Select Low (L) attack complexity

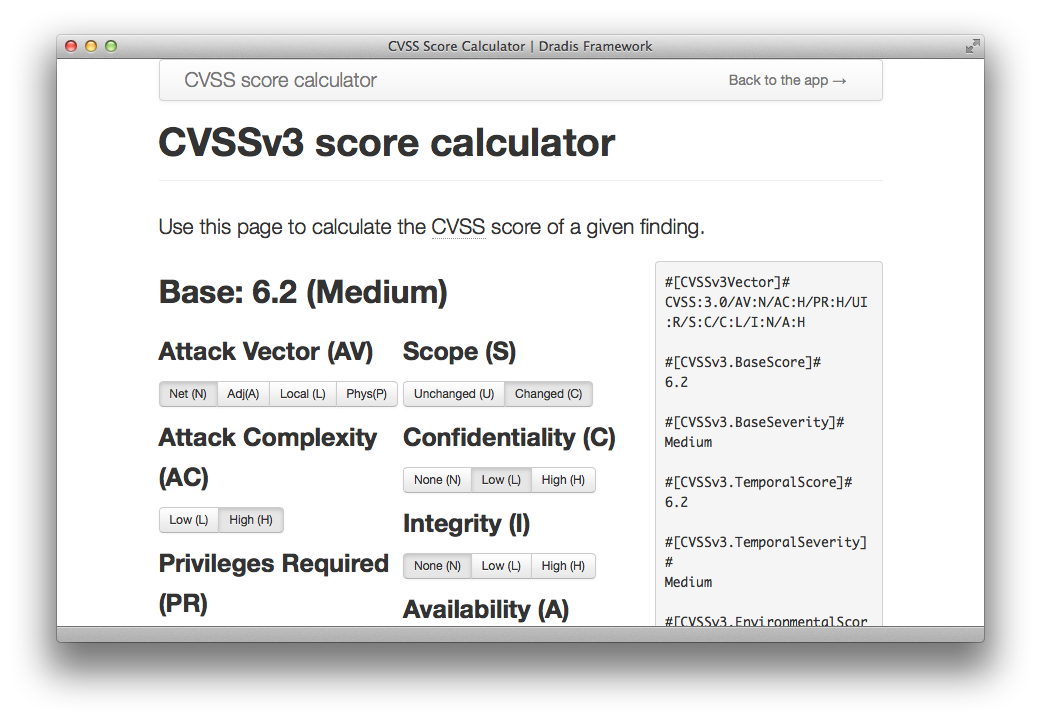[x=188, y=519]
